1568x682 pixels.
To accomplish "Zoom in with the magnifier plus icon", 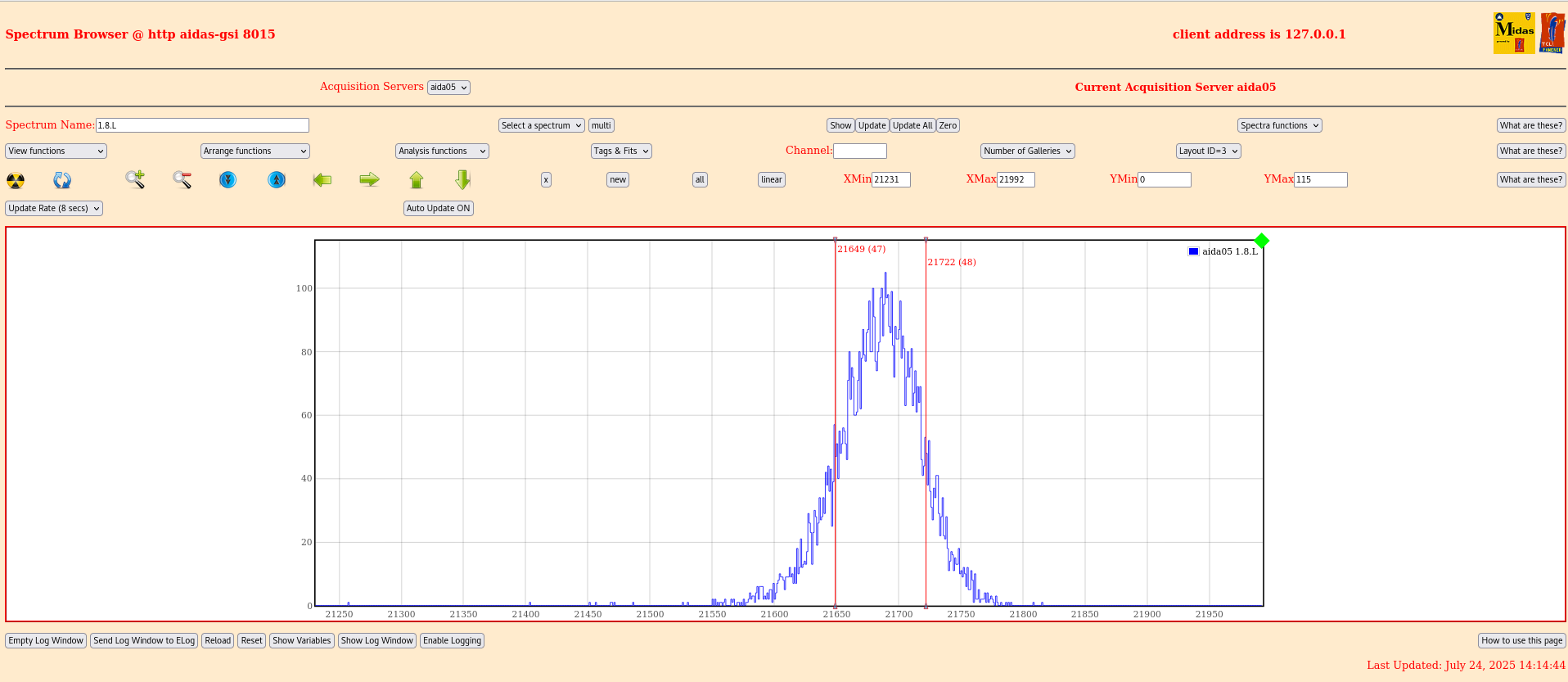I will click(x=135, y=179).
